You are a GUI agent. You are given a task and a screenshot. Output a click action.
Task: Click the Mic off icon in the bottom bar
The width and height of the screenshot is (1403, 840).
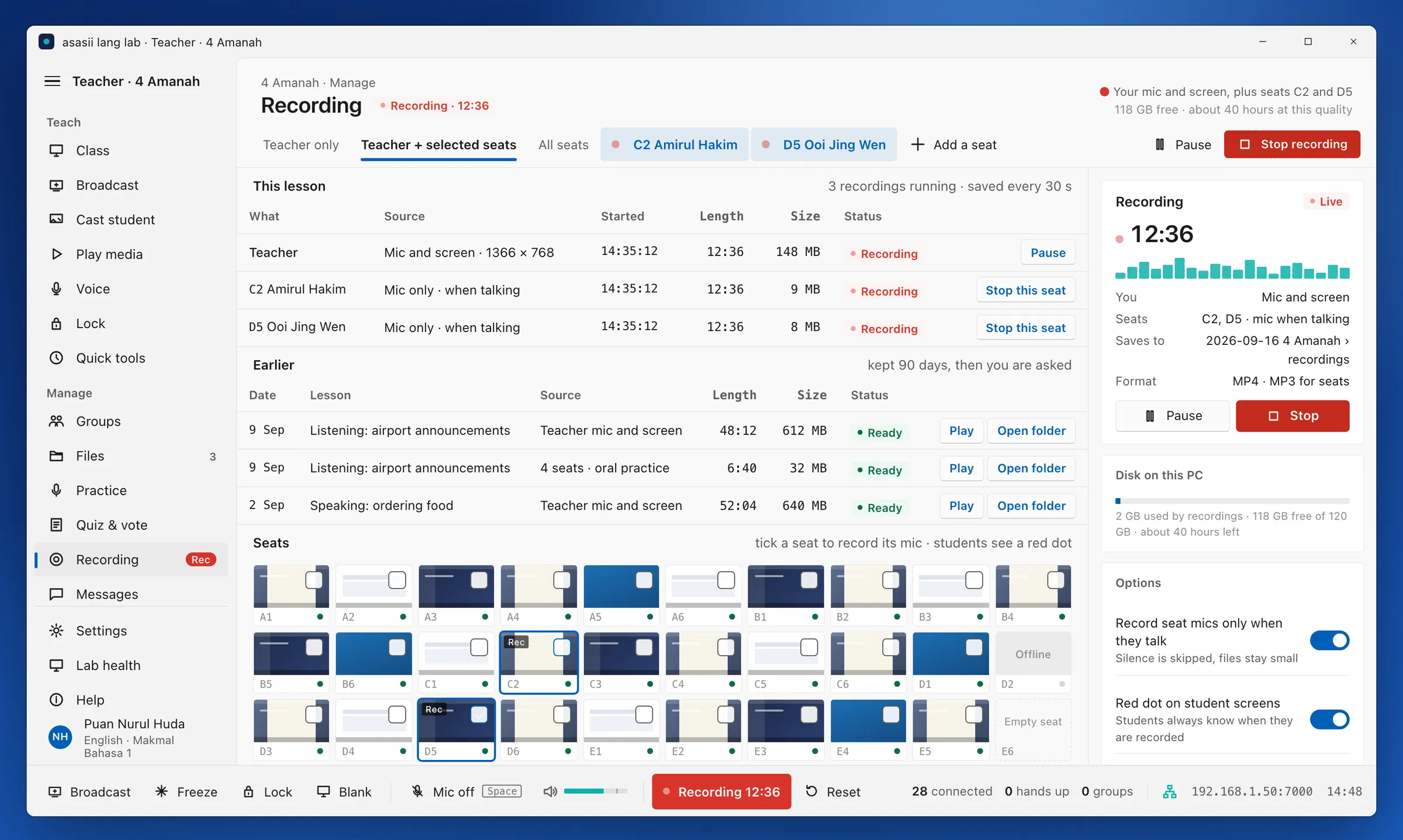pyautogui.click(x=417, y=791)
